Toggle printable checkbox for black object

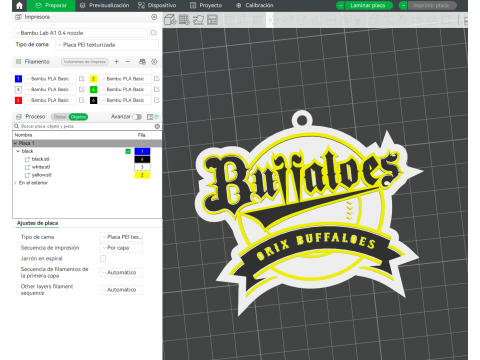(128, 151)
